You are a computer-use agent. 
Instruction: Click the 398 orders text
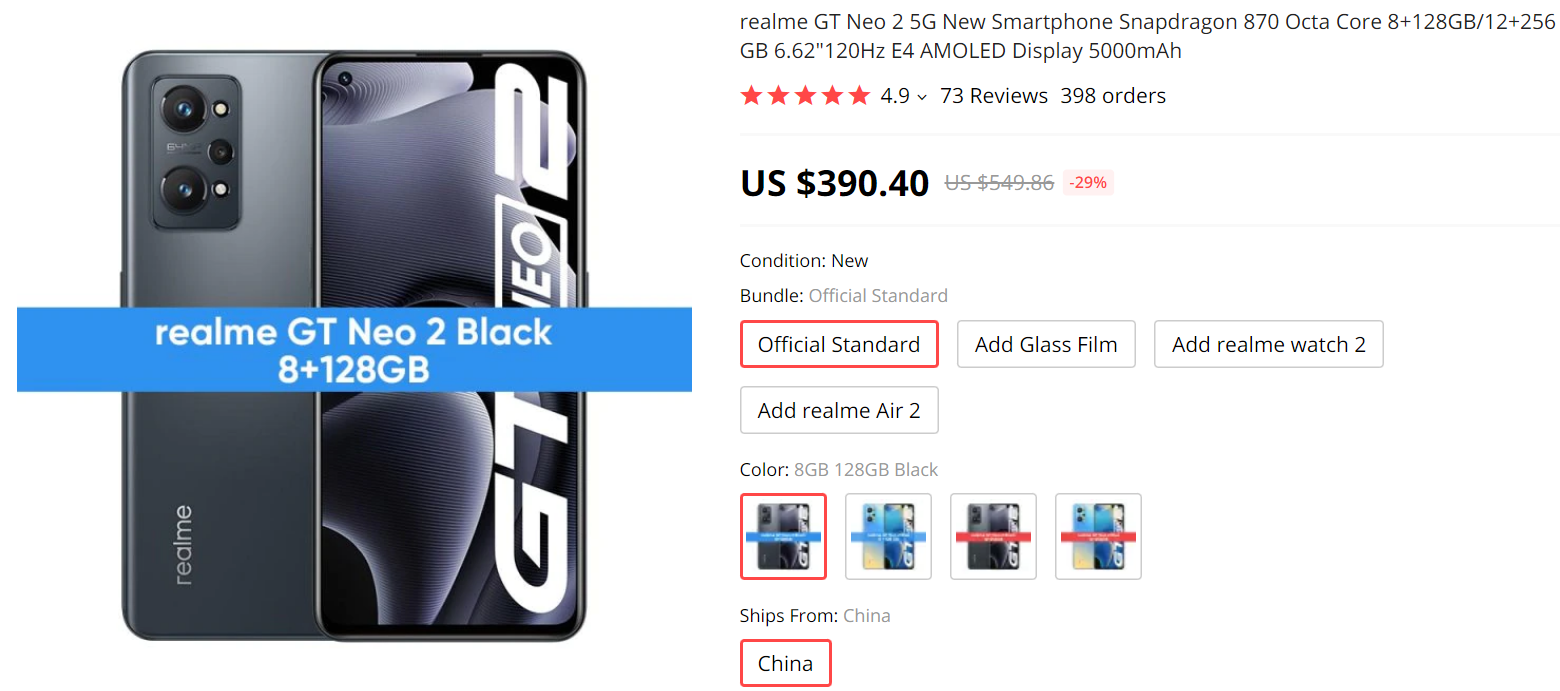point(1113,96)
